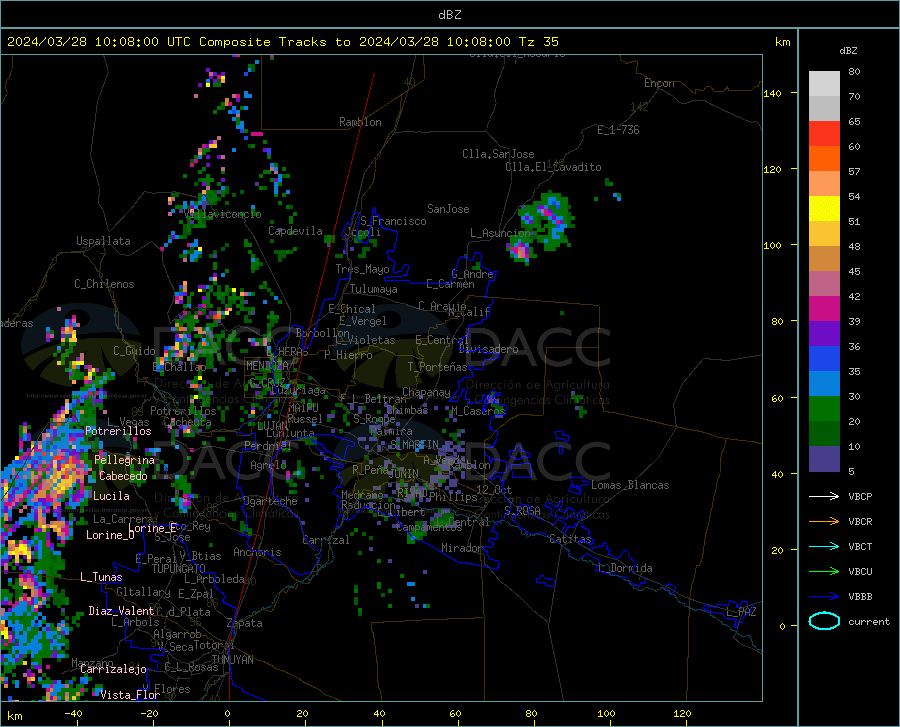Click the Villavicencio map label

tap(223, 214)
